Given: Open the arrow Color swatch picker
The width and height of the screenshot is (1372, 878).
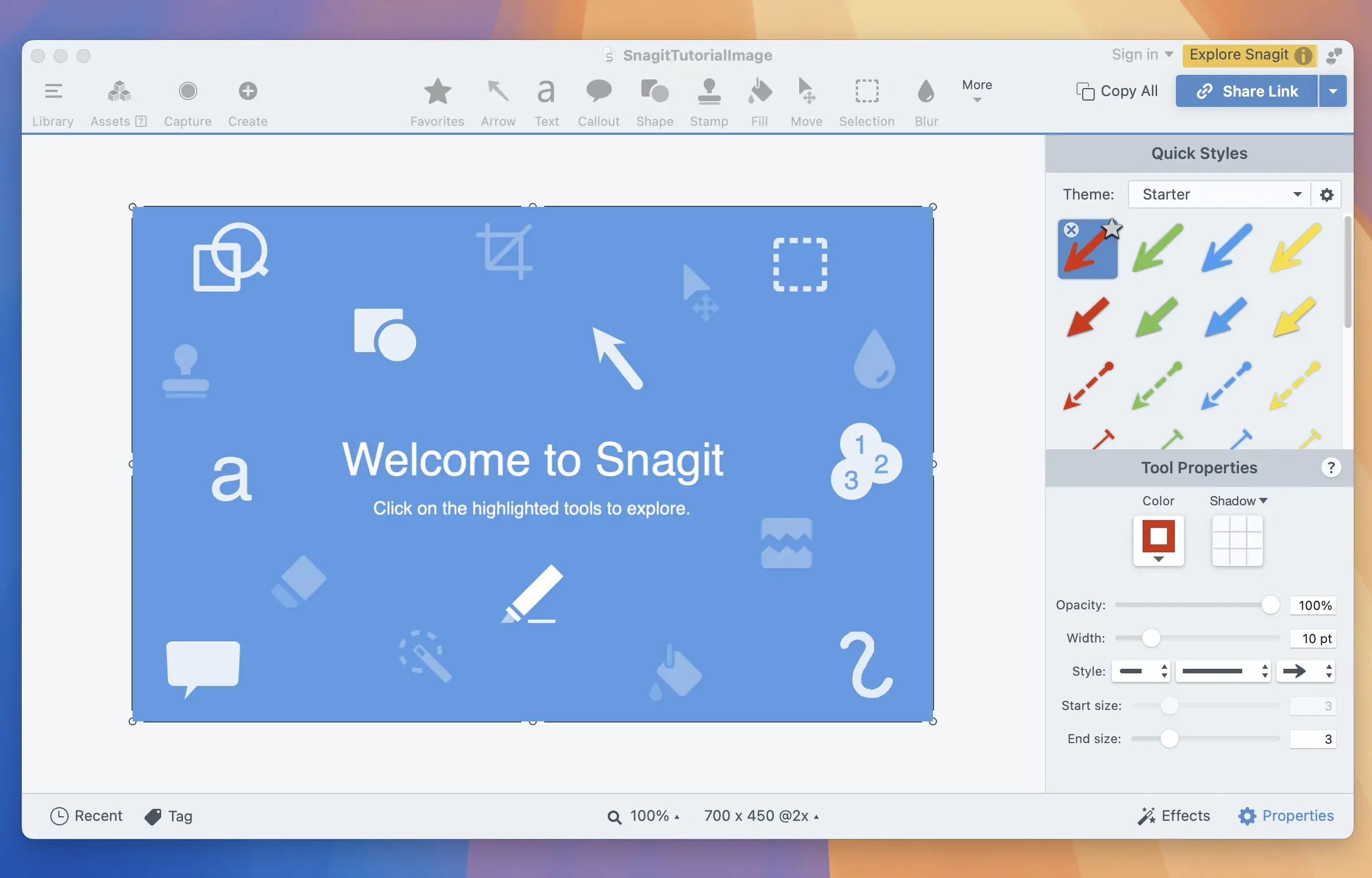Looking at the screenshot, I should [x=1158, y=541].
